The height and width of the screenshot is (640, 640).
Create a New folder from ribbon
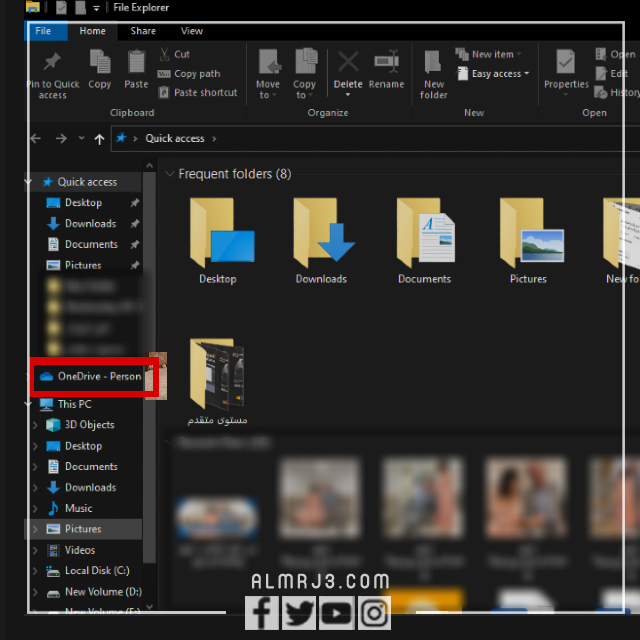[x=433, y=74]
